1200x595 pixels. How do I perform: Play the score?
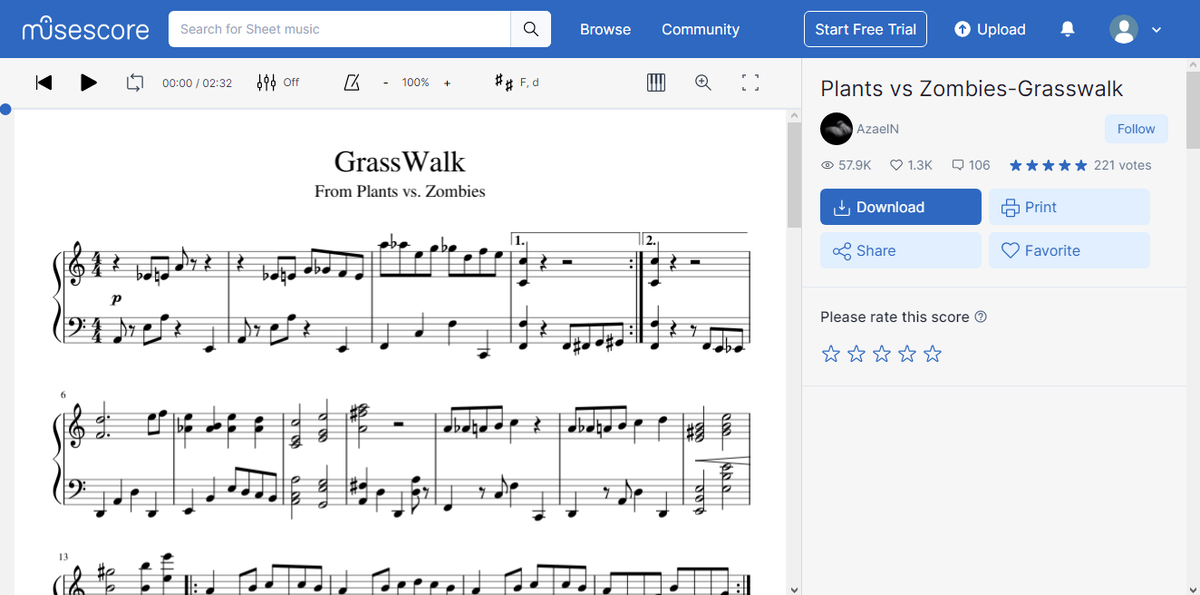89,82
